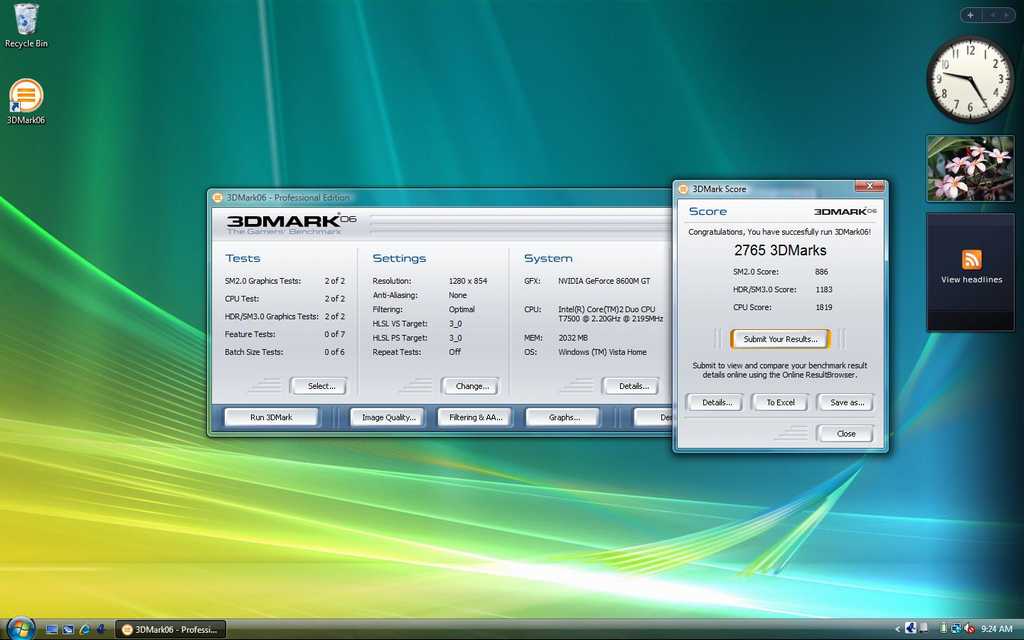Click Select... under Tests
1024x640 pixels.
[321, 386]
